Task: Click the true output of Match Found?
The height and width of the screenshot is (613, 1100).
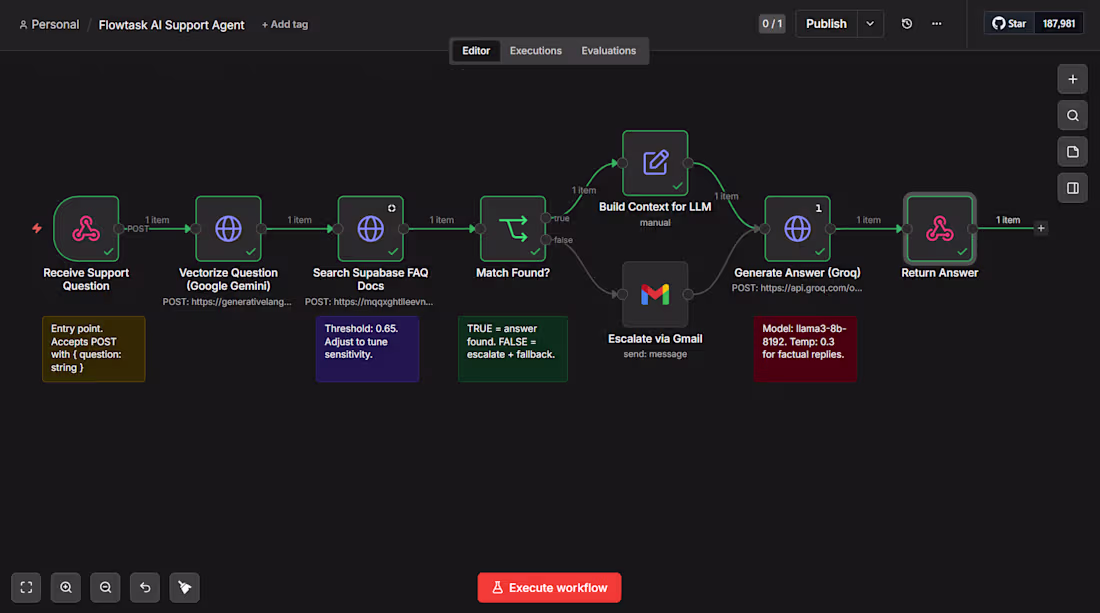Action: pos(546,218)
